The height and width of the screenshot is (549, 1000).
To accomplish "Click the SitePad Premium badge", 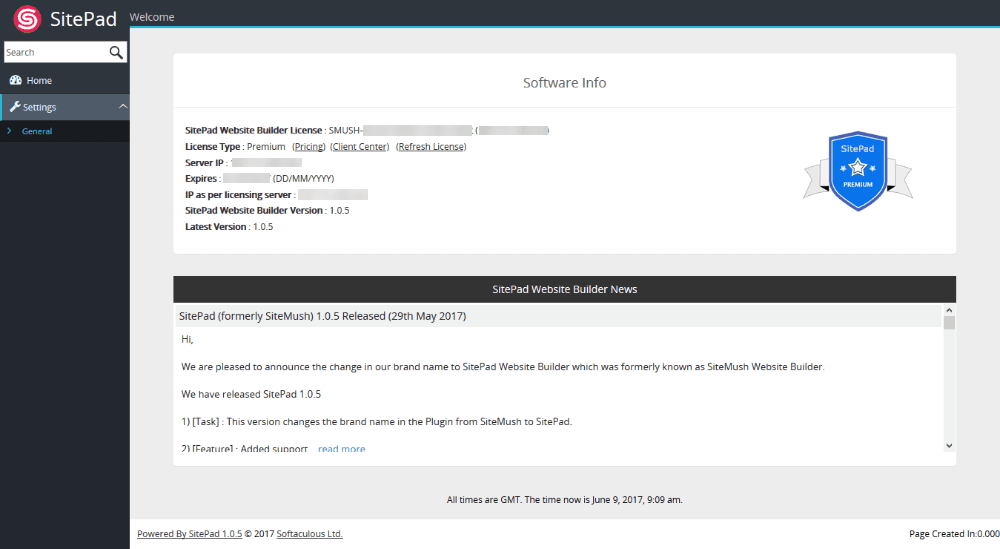I will click(858, 171).
